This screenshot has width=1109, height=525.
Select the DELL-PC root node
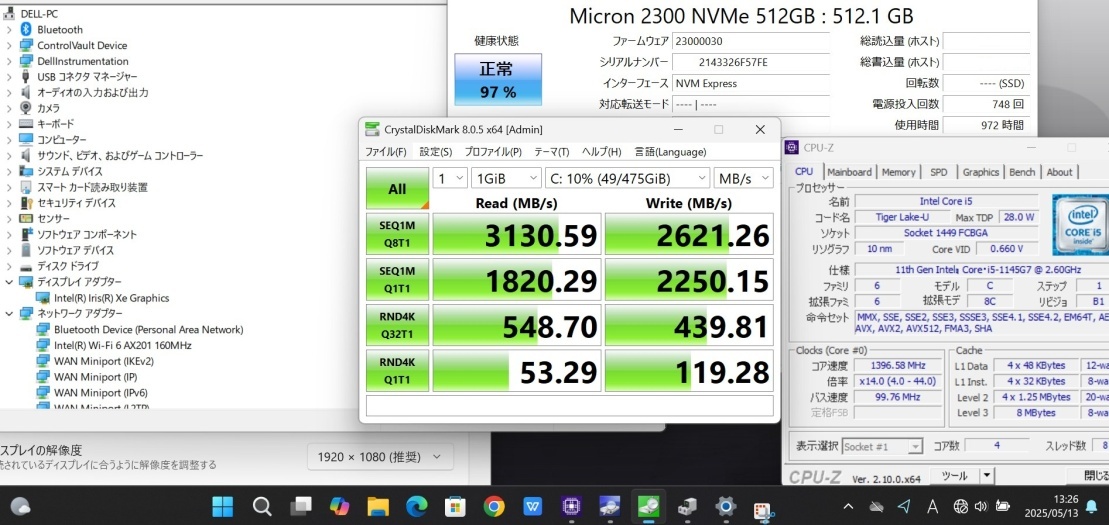pyautogui.click(x=40, y=13)
